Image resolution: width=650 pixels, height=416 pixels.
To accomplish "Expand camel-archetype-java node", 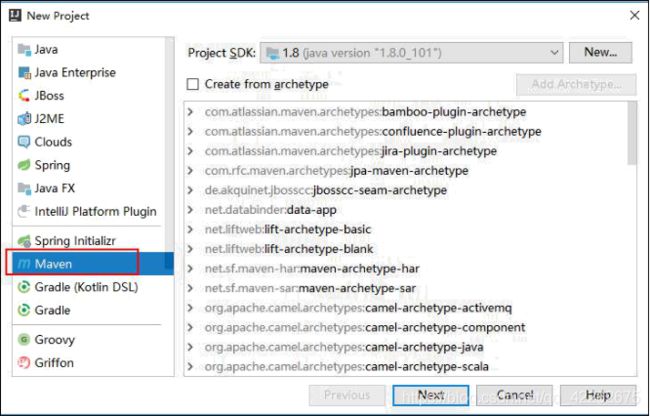I will [x=190, y=347].
